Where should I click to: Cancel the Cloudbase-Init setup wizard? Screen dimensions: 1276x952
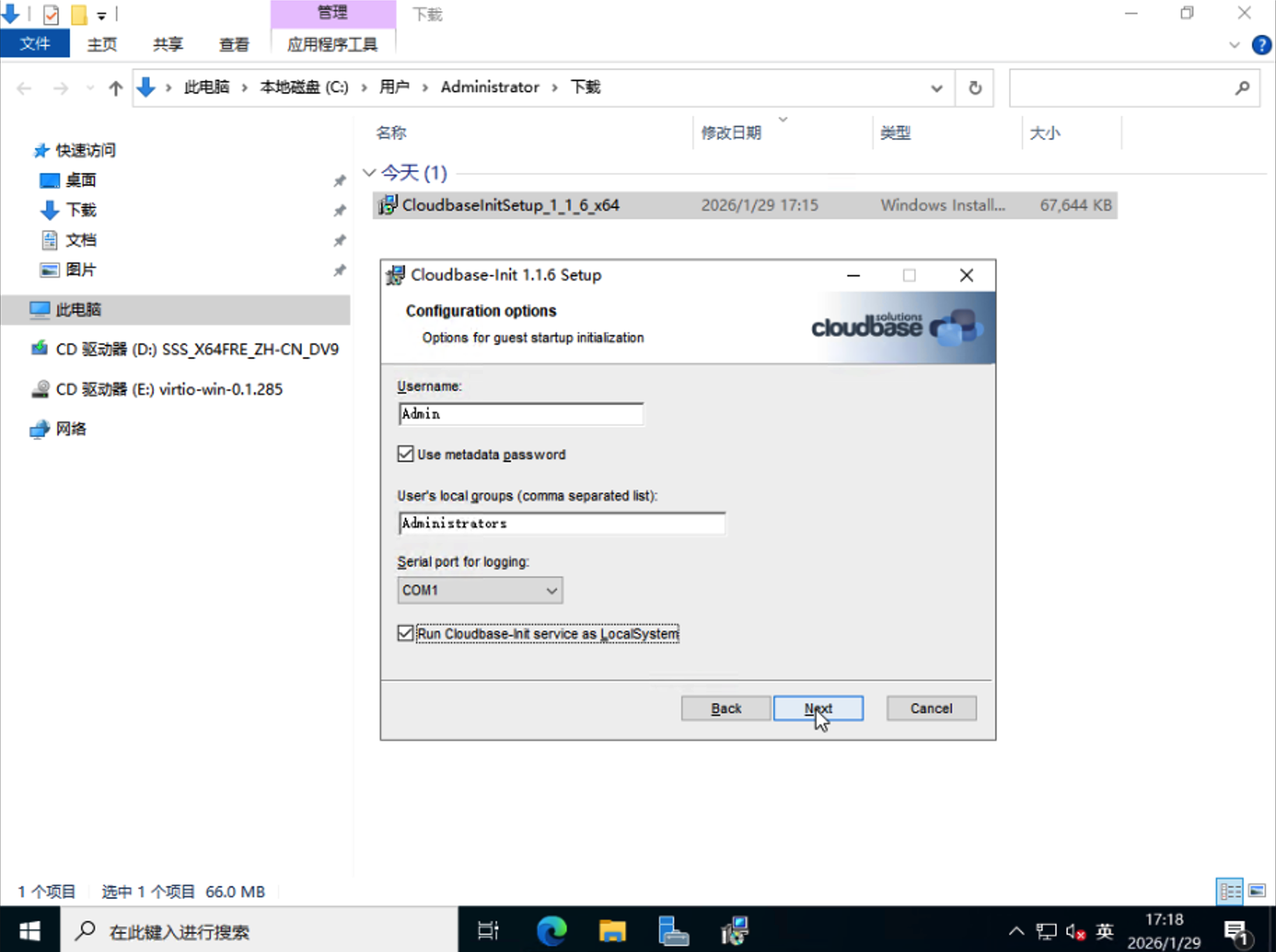click(930, 708)
